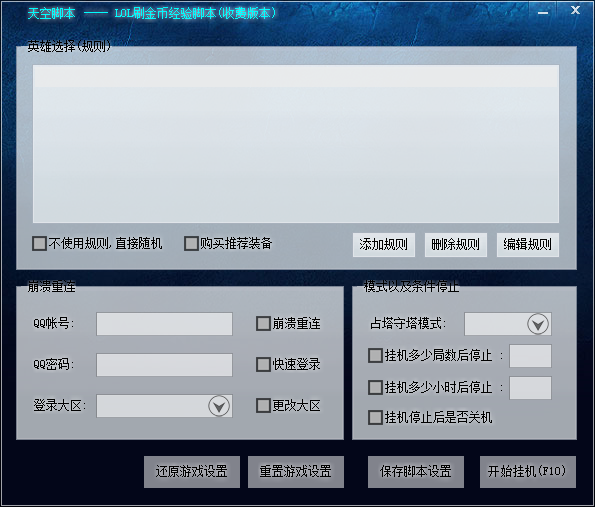Open 编辑规则 rule editor

click(528, 245)
